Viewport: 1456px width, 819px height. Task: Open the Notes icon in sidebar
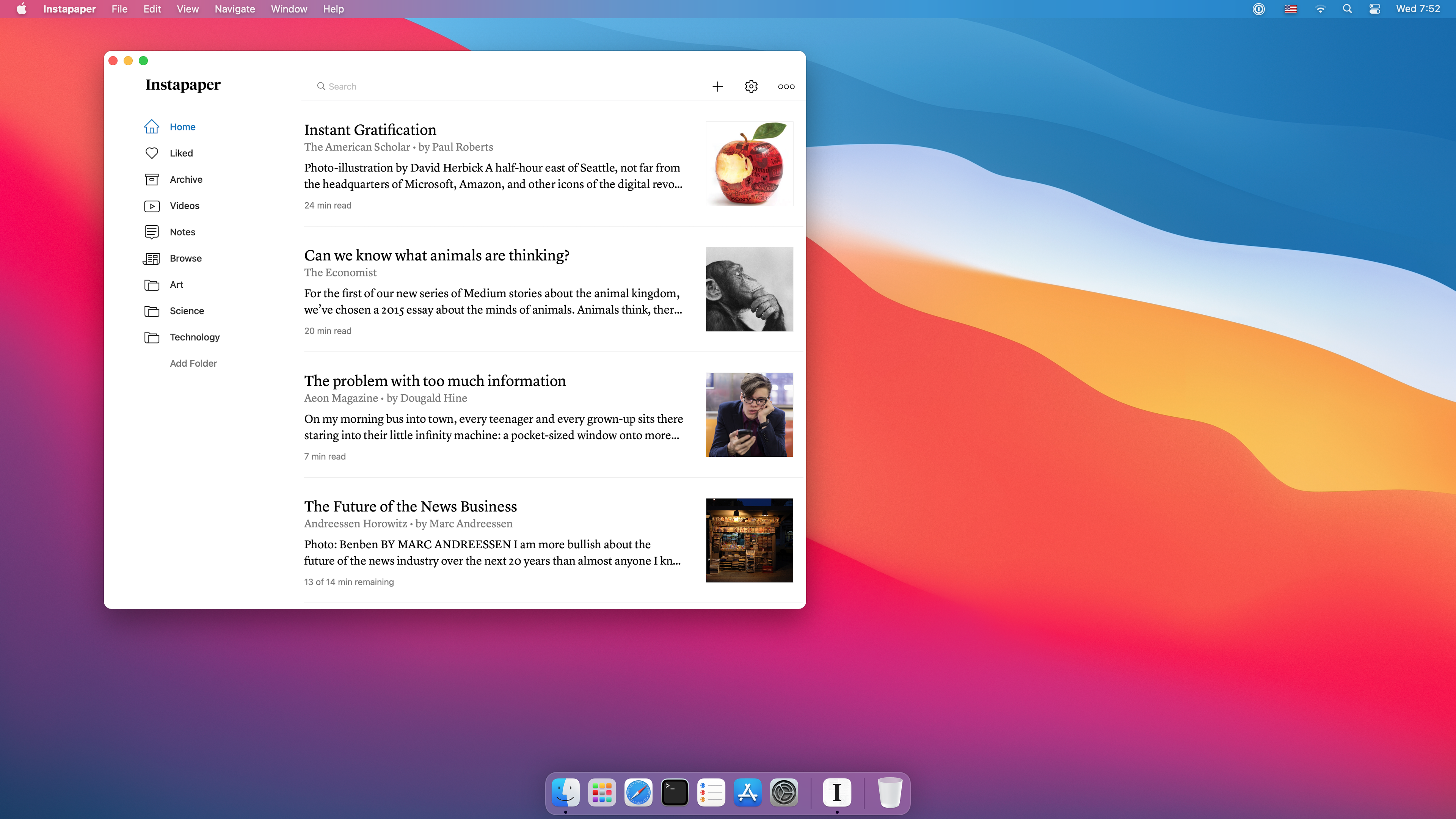click(x=152, y=232)
